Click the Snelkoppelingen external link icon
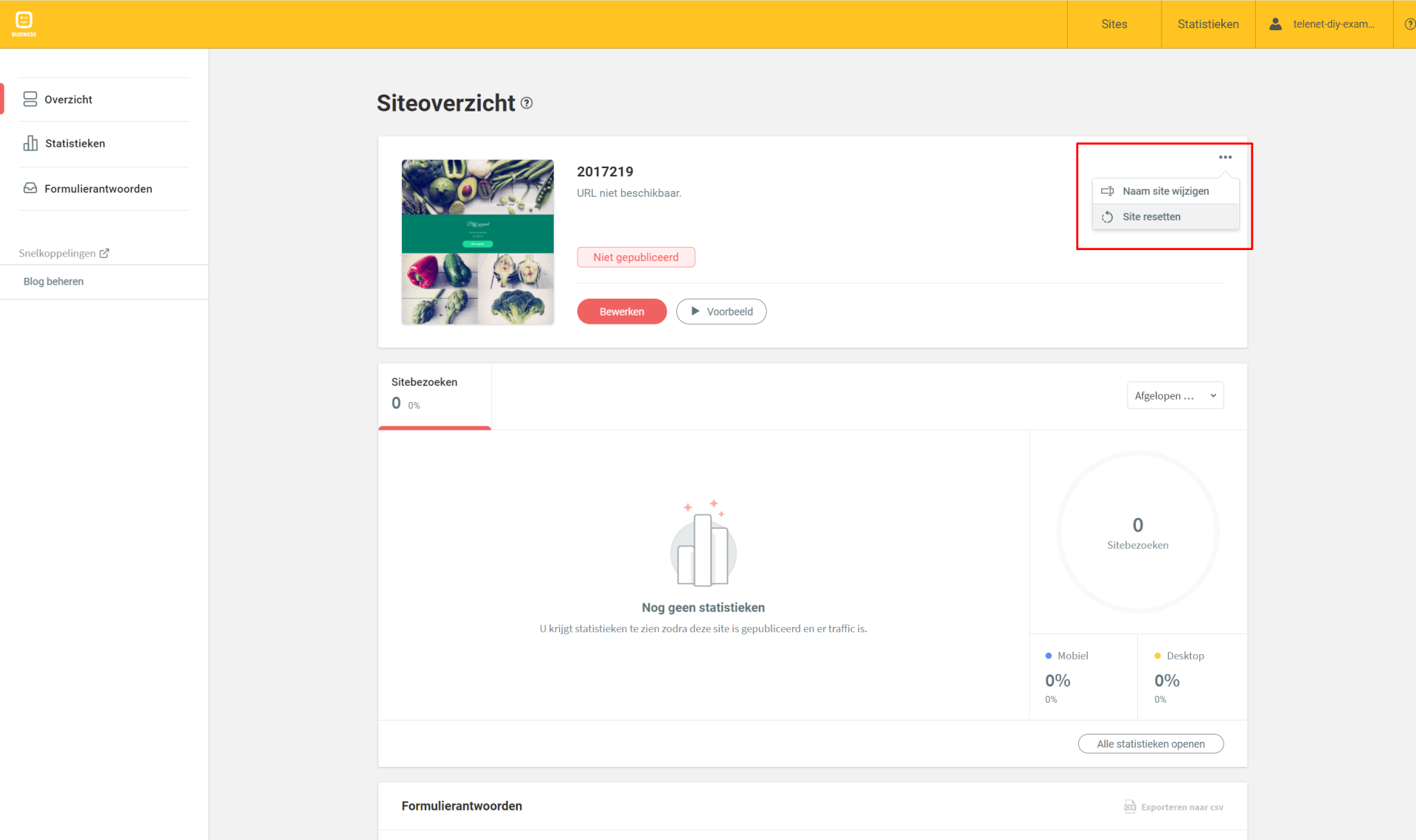Screen dimensions: 1416x840 [x=104, y=253]
